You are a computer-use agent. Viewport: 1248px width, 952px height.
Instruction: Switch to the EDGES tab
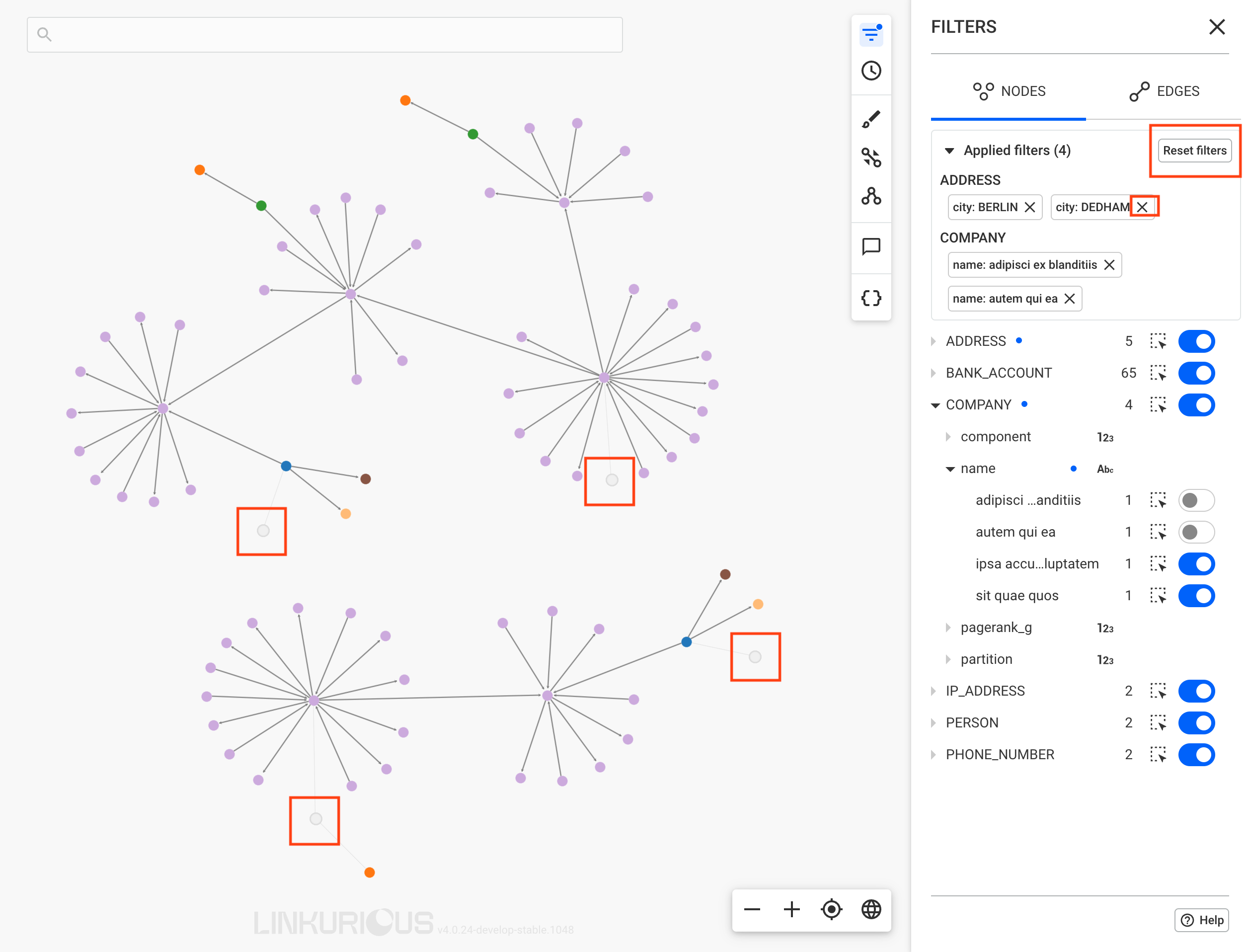pyautogui.click(x=1164, y=91)
